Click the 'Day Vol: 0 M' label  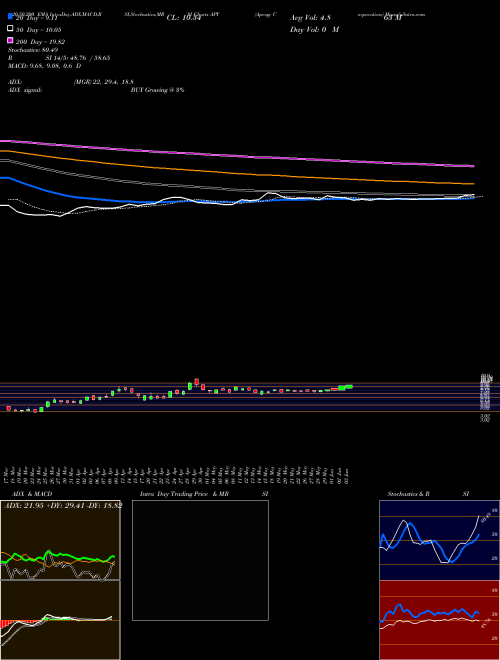tap(314, 29)
